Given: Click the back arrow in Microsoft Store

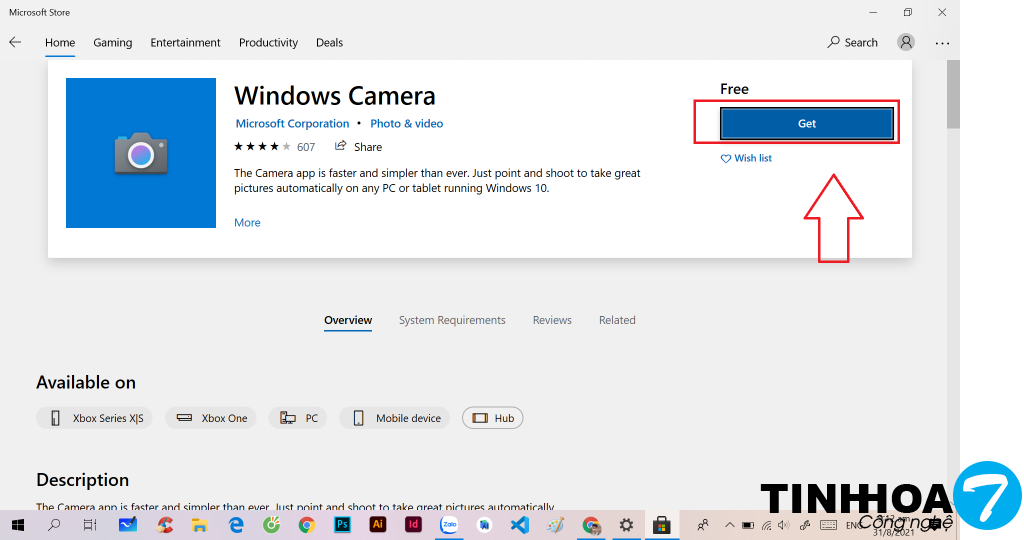Looking at the screenshot, I should pyautogui.click(x=15, y=43).
